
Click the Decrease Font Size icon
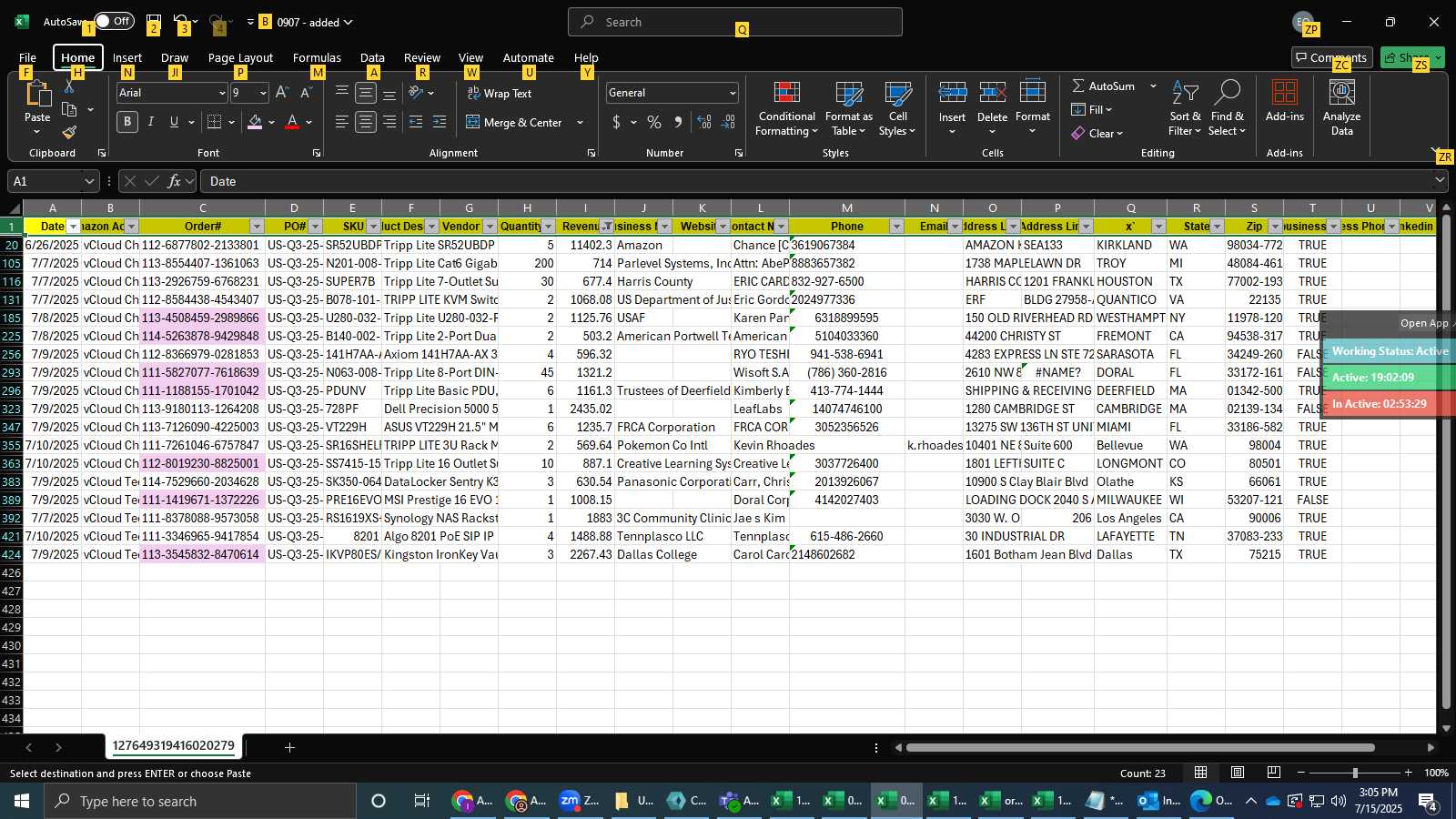[306, 93]
